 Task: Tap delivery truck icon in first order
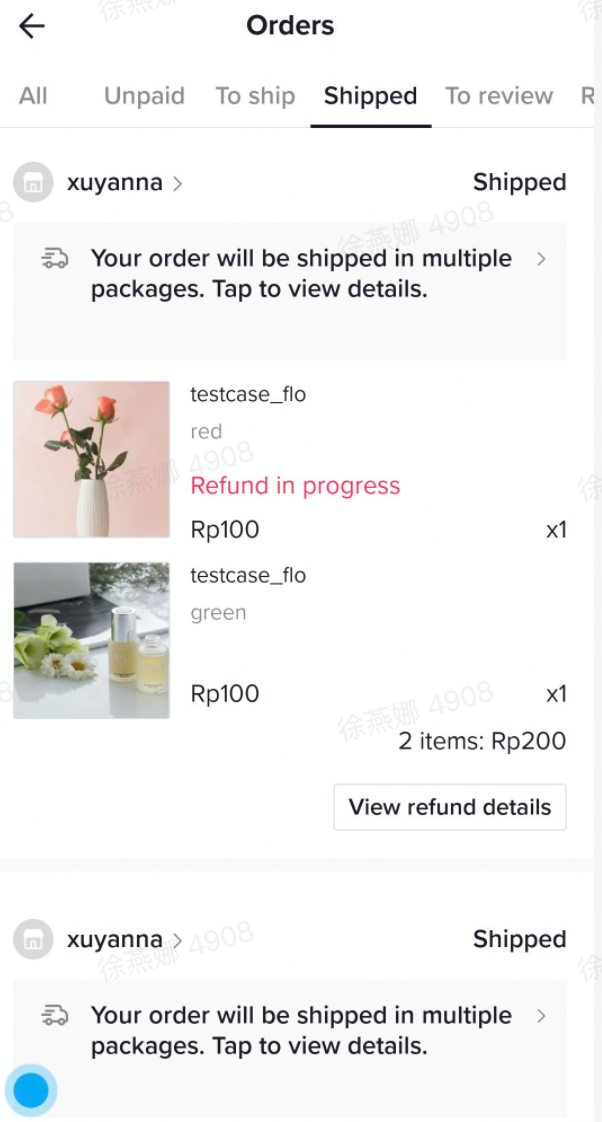55,259
